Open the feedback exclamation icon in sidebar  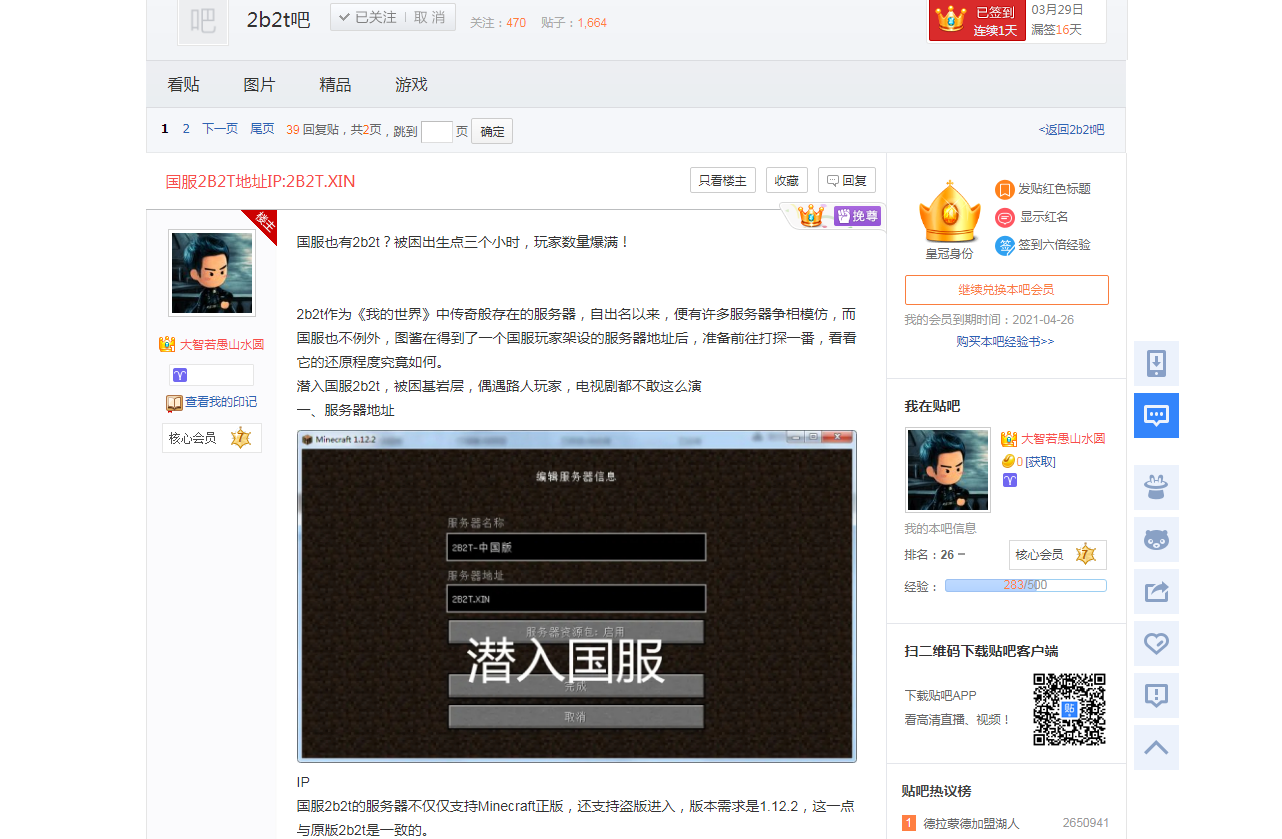pyautogui.click(x=1156, y=695)
